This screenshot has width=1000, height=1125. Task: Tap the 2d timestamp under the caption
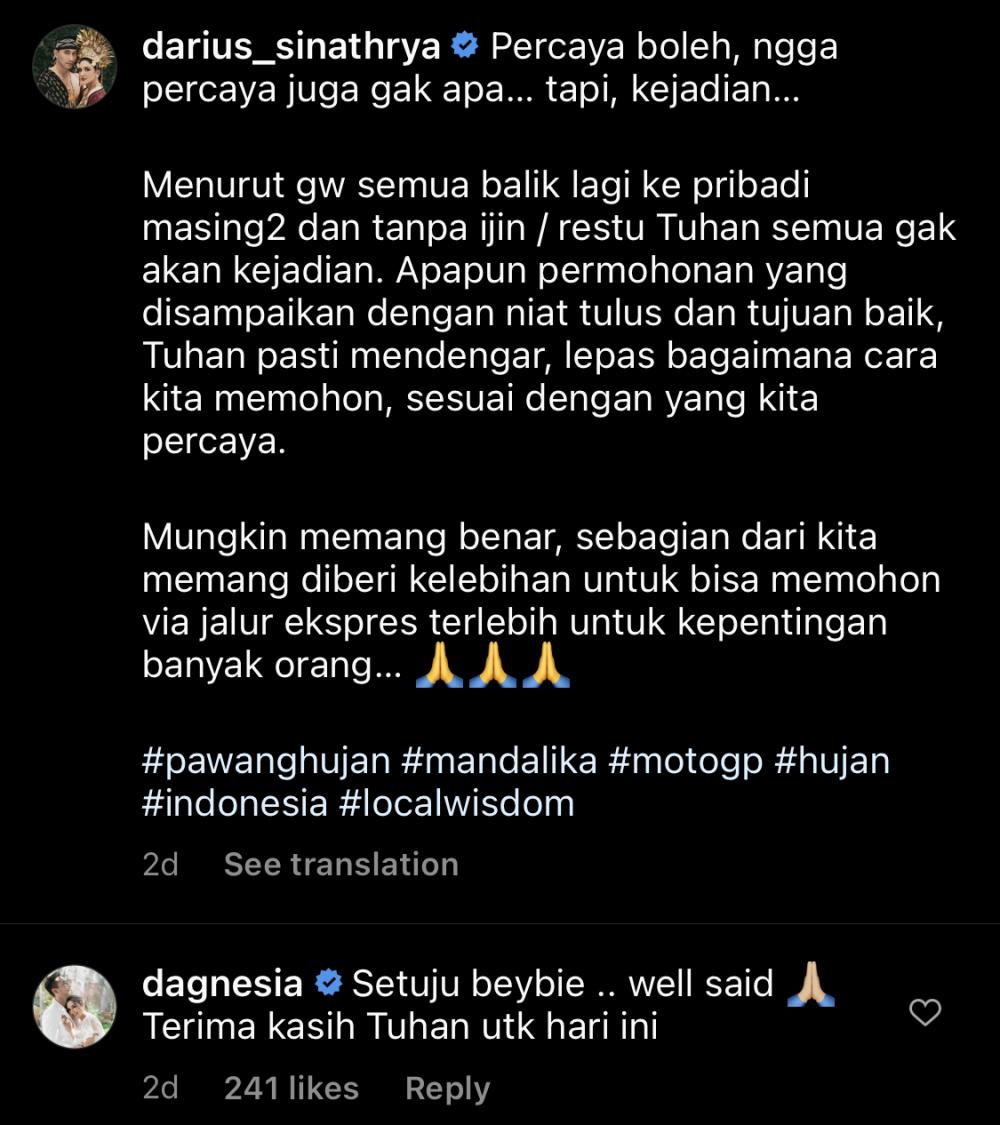pyautogui.click(x=161, y=865)
